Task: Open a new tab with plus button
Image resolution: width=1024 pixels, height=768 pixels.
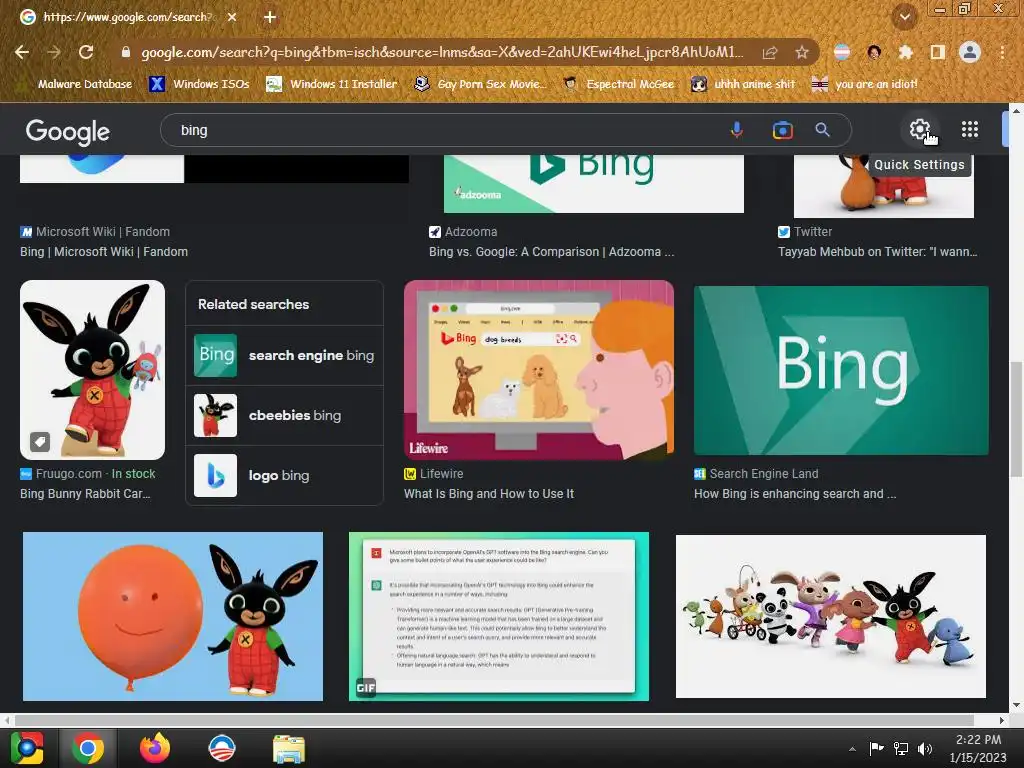Action: (270, 17)
